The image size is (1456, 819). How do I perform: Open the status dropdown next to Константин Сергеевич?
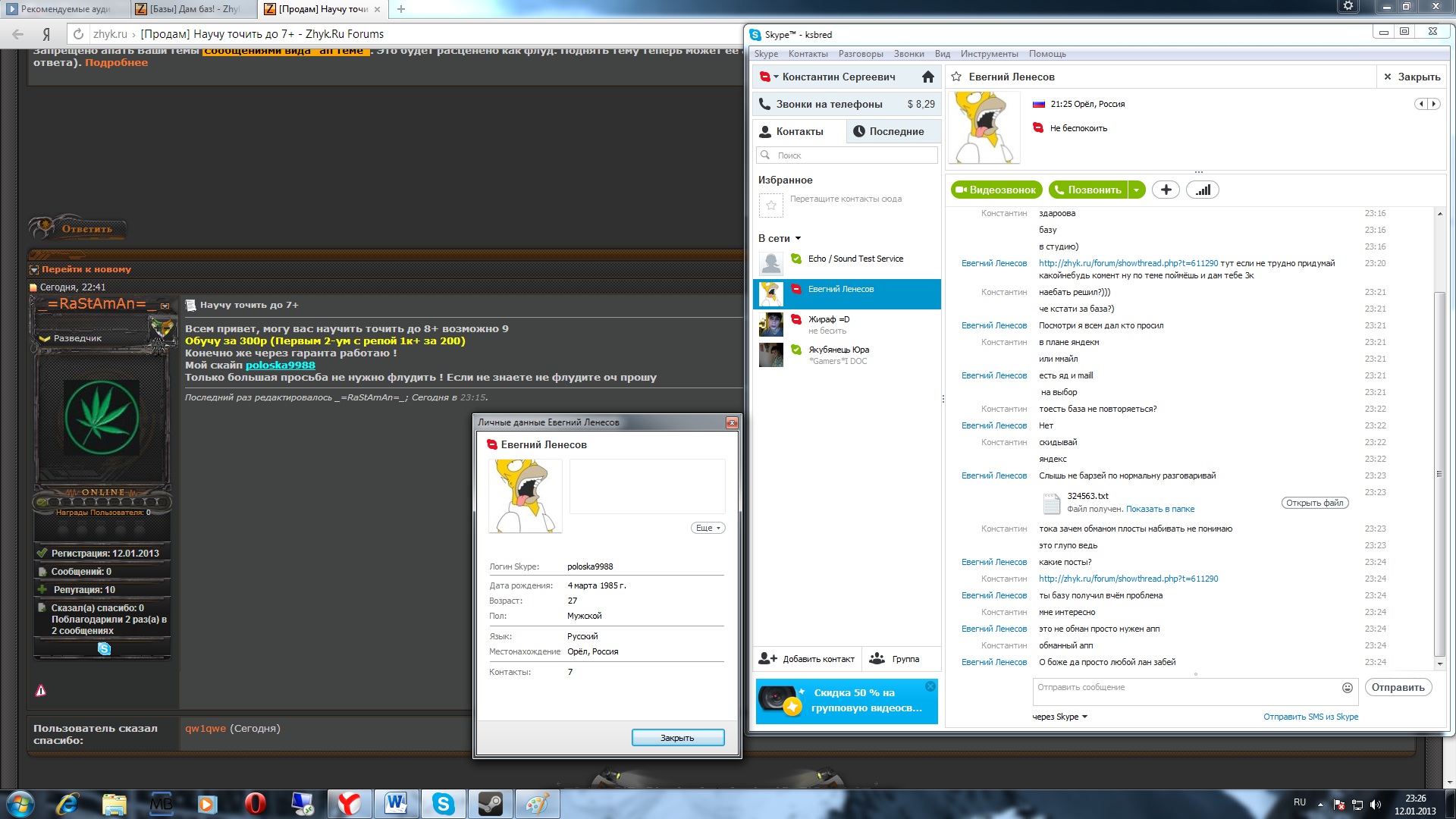(x=777, y=77)
